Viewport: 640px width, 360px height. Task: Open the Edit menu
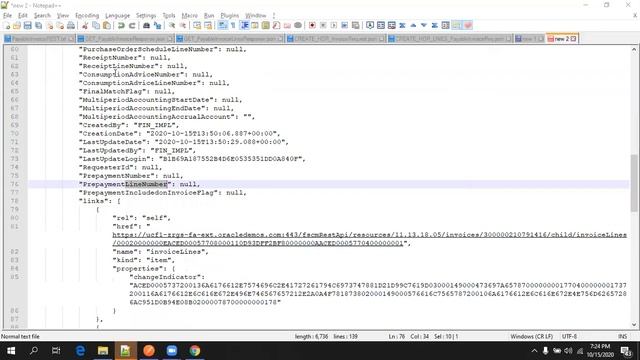click(22, 16)
